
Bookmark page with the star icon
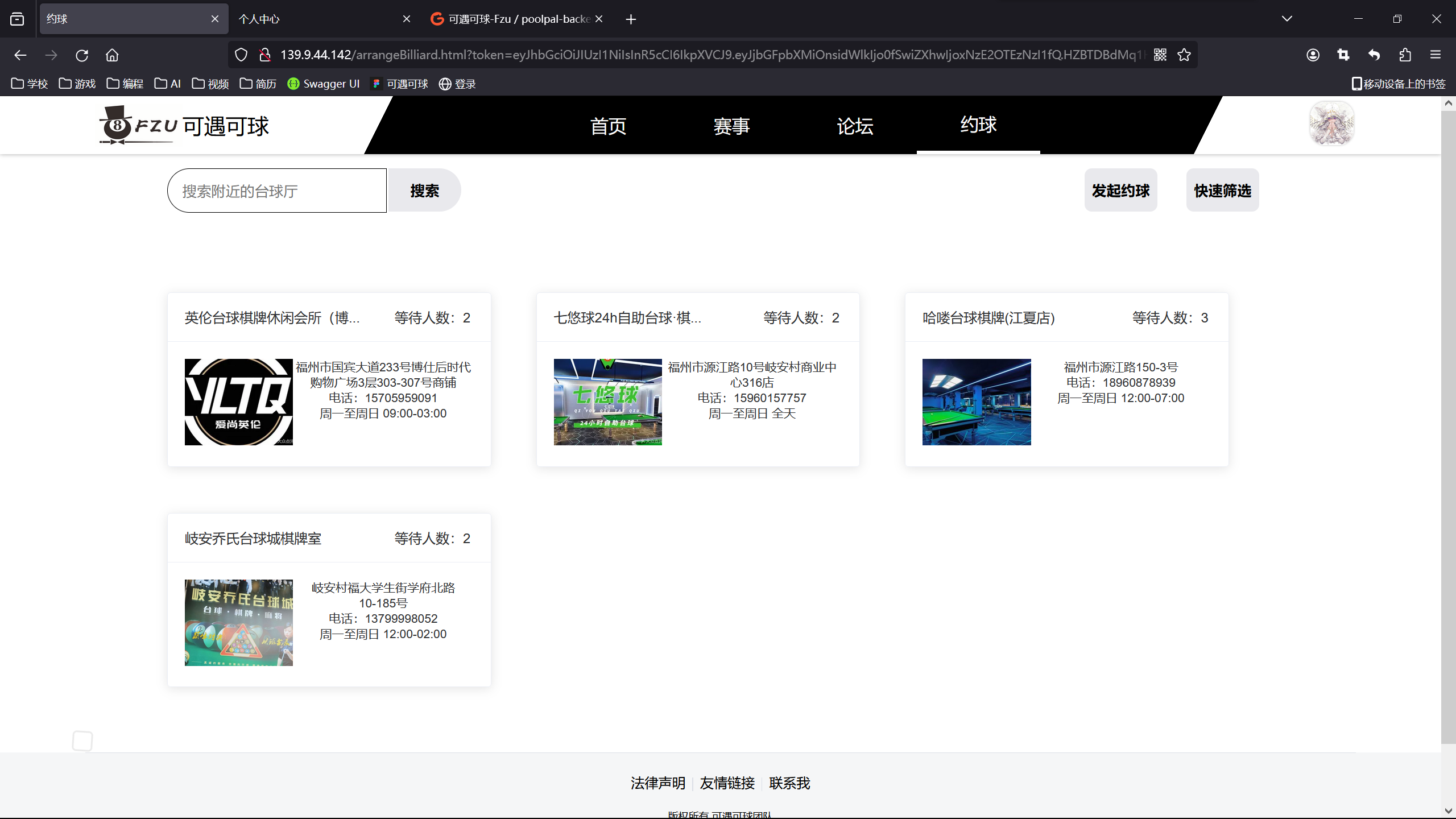pyautogui.click(x=1184, y=55)
